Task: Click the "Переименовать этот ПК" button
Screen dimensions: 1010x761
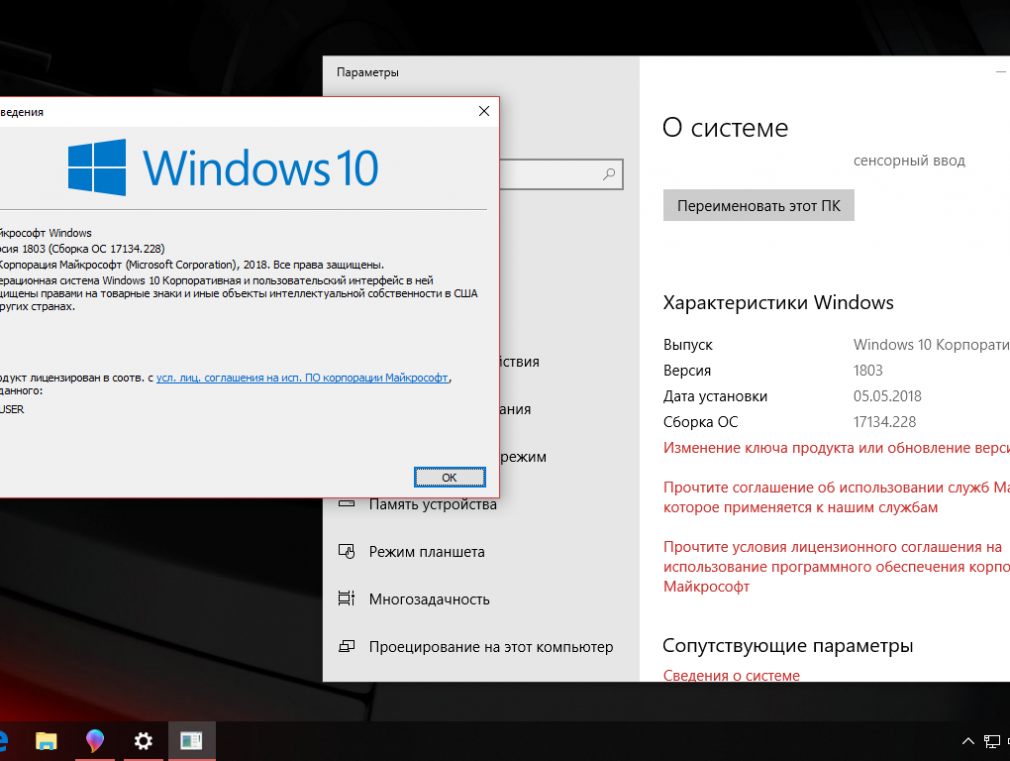Action: tap(758, 206)
